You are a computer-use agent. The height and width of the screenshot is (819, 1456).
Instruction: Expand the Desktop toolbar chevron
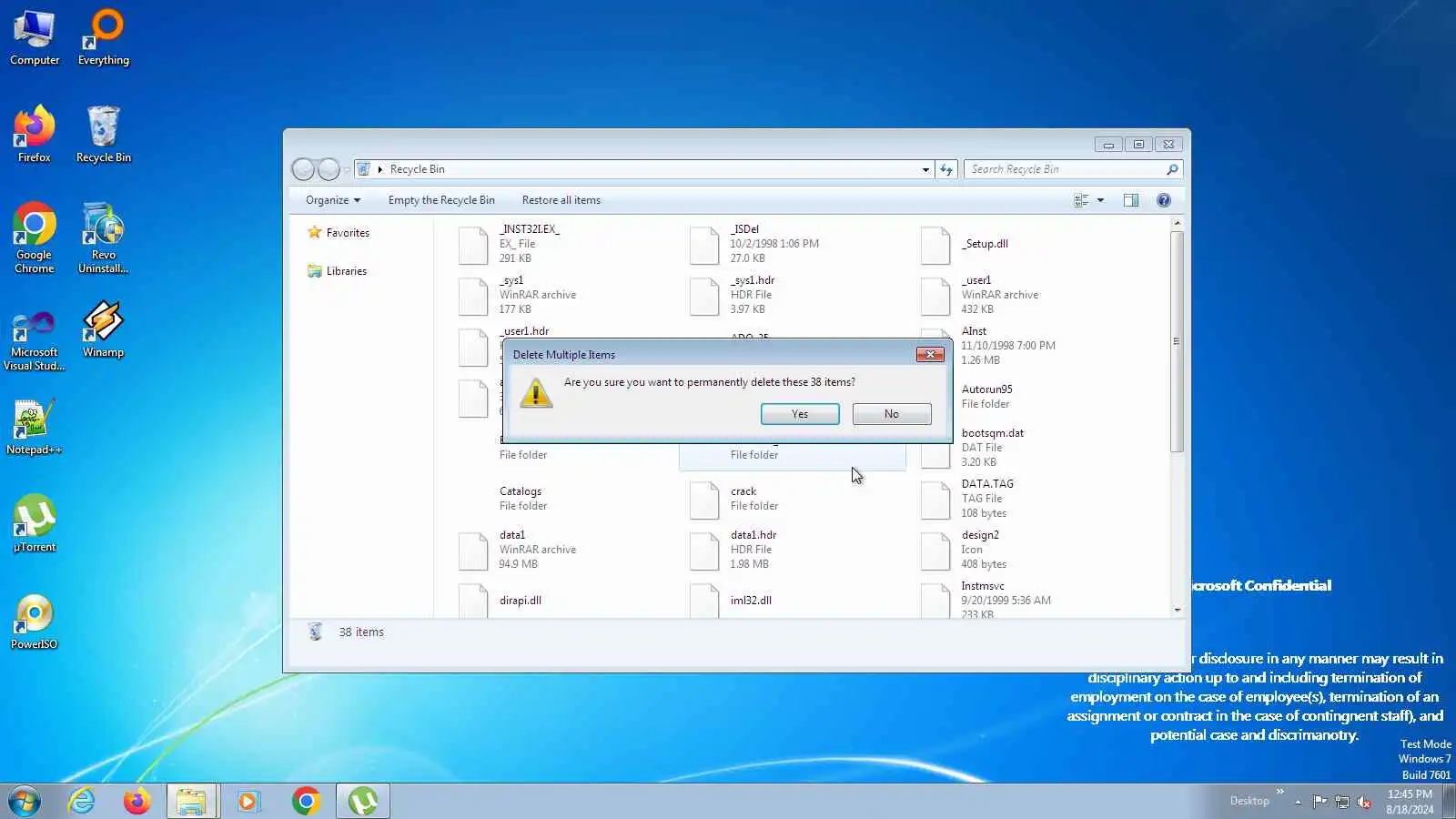[x=1280, y=792]
